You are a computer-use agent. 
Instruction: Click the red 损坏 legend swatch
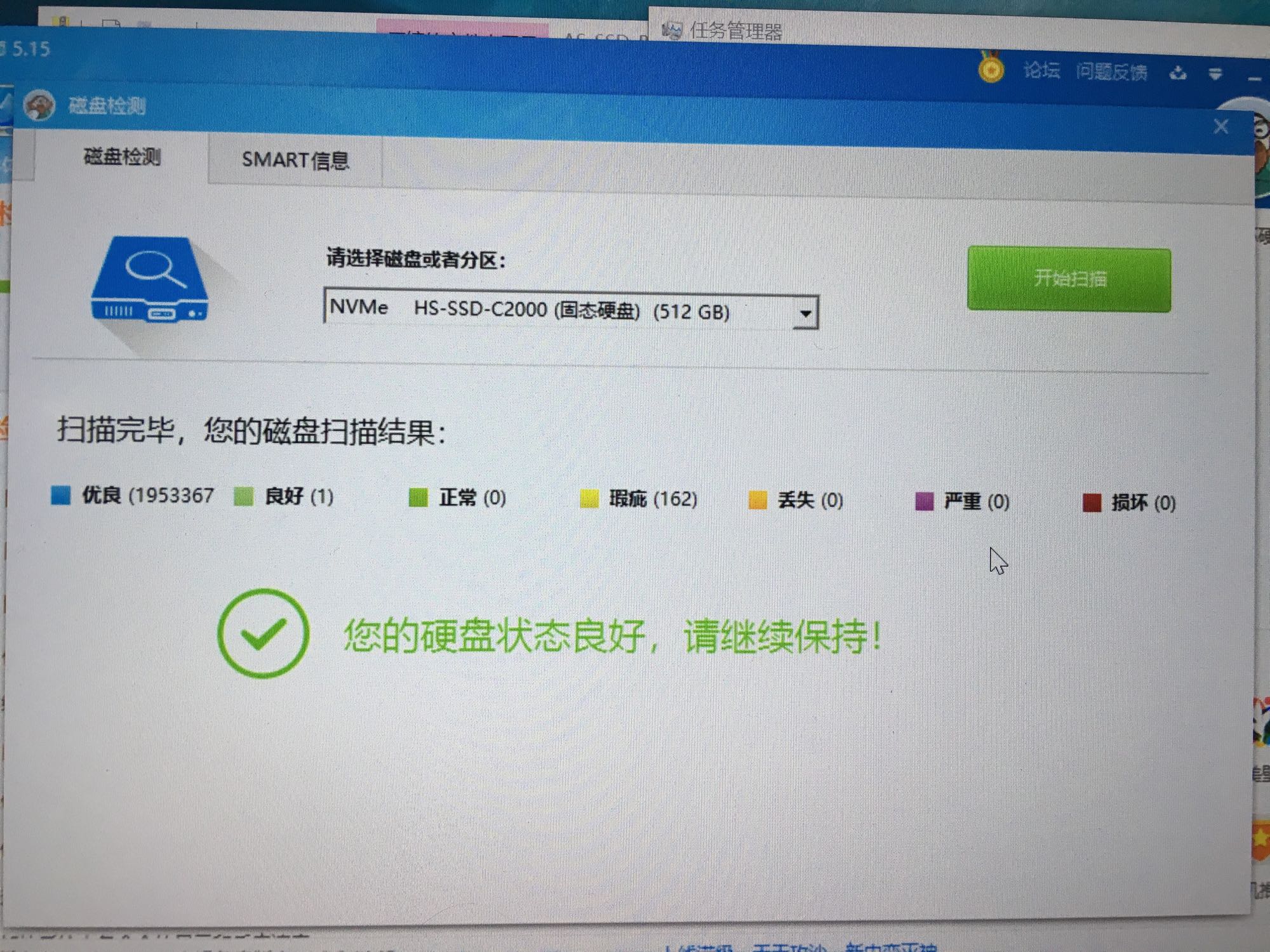pyautogui.click(x=1092, y=503)
